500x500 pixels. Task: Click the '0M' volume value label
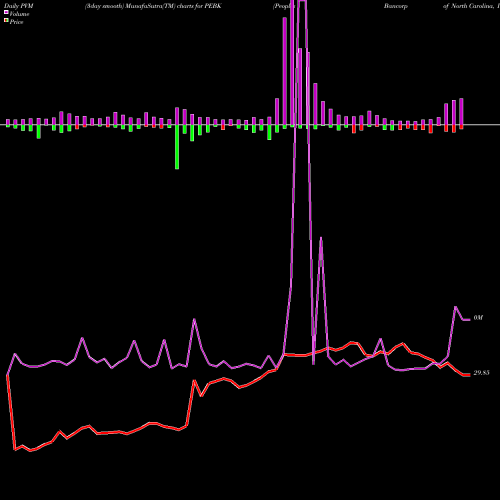(x=478, y=318)
